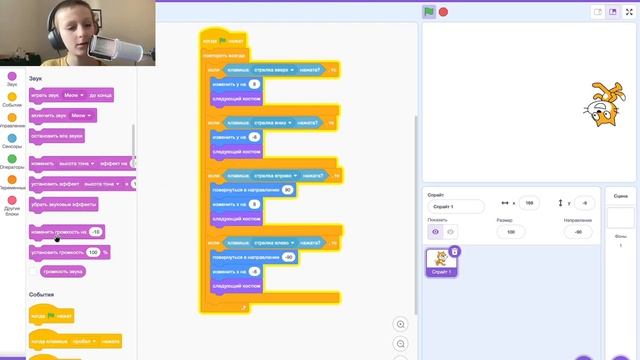Edit the sprite name field 'Спрайт 1'
The image size is (640, 360).
pyautogui.click(x=456, y=207)
